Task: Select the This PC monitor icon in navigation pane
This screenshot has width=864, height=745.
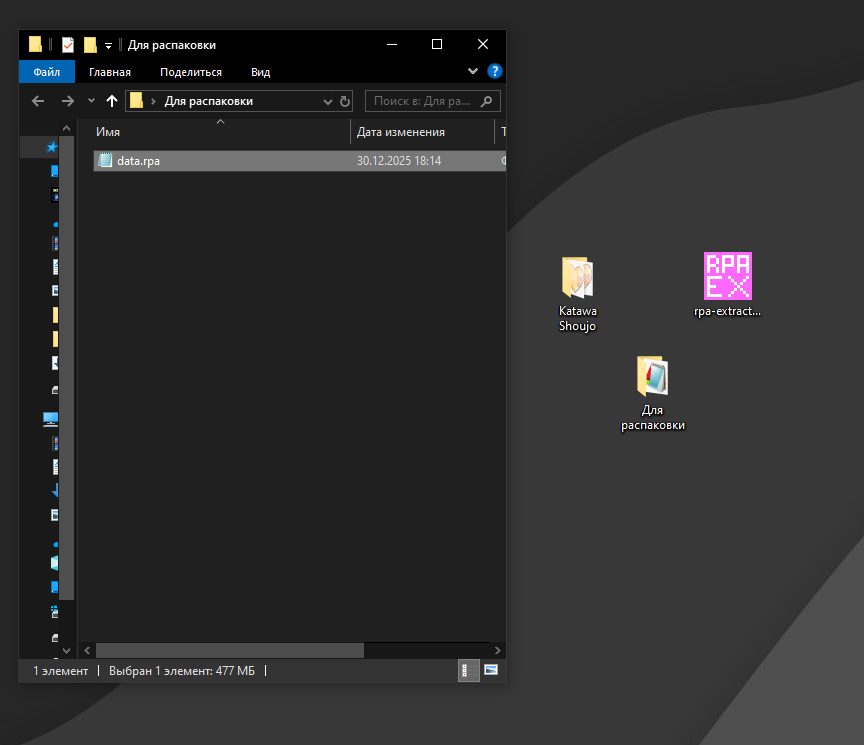Action: coord(51,419)
